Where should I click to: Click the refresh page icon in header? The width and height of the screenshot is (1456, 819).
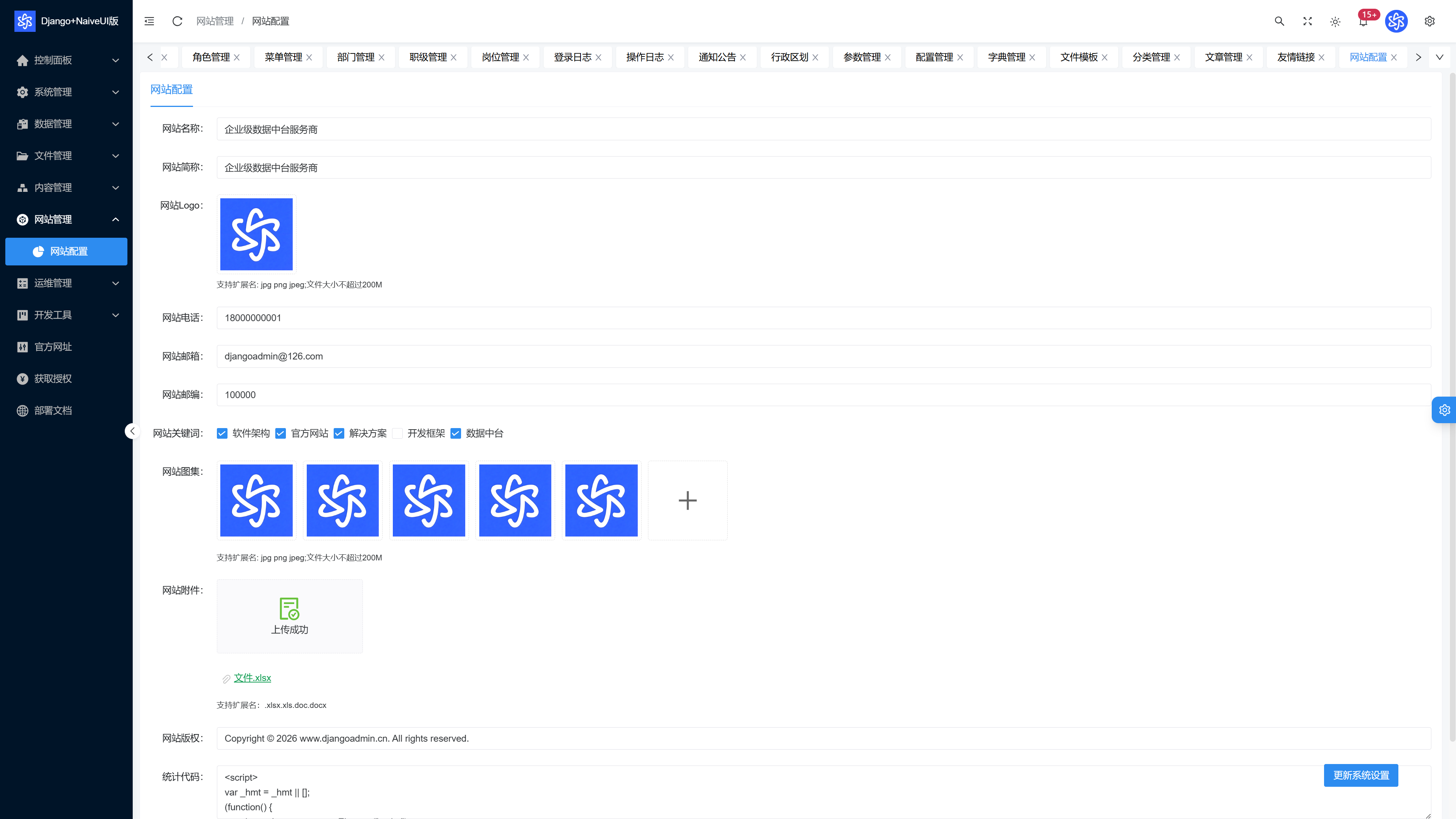tap(177, 21)
